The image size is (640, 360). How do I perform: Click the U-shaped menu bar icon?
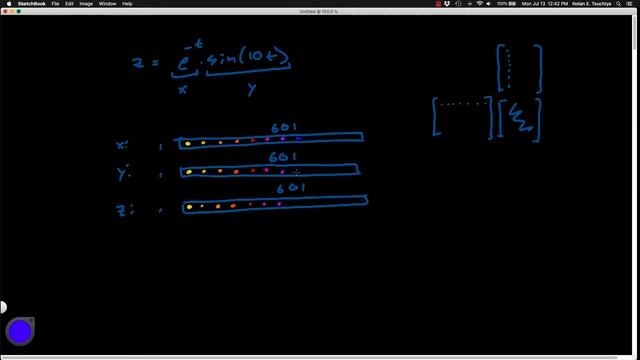(447, 4)
